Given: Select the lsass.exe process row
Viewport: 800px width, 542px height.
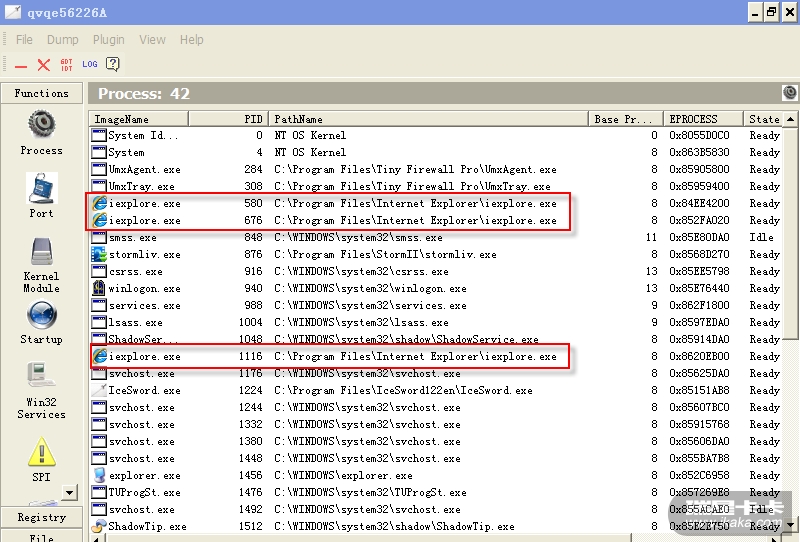Looking at the screenshot, I should (x=436, y=322).
